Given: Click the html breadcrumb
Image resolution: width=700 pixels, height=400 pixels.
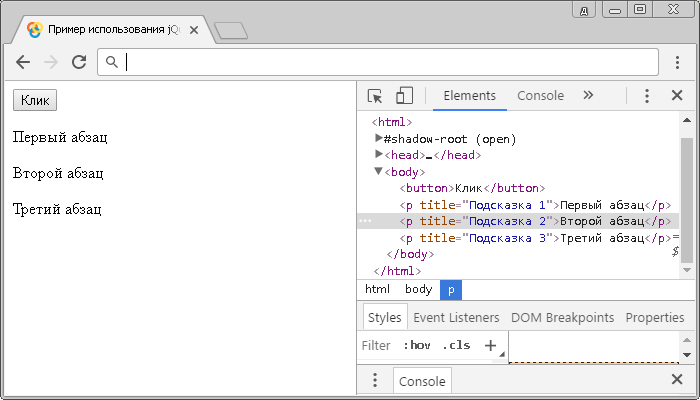Looking at the screenshot, I should (x=377, y=289).
